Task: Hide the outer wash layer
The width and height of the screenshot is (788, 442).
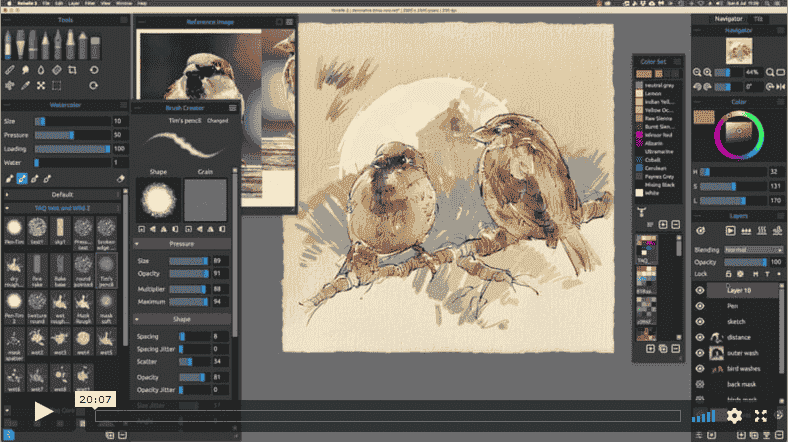Action: pos(700,353)
